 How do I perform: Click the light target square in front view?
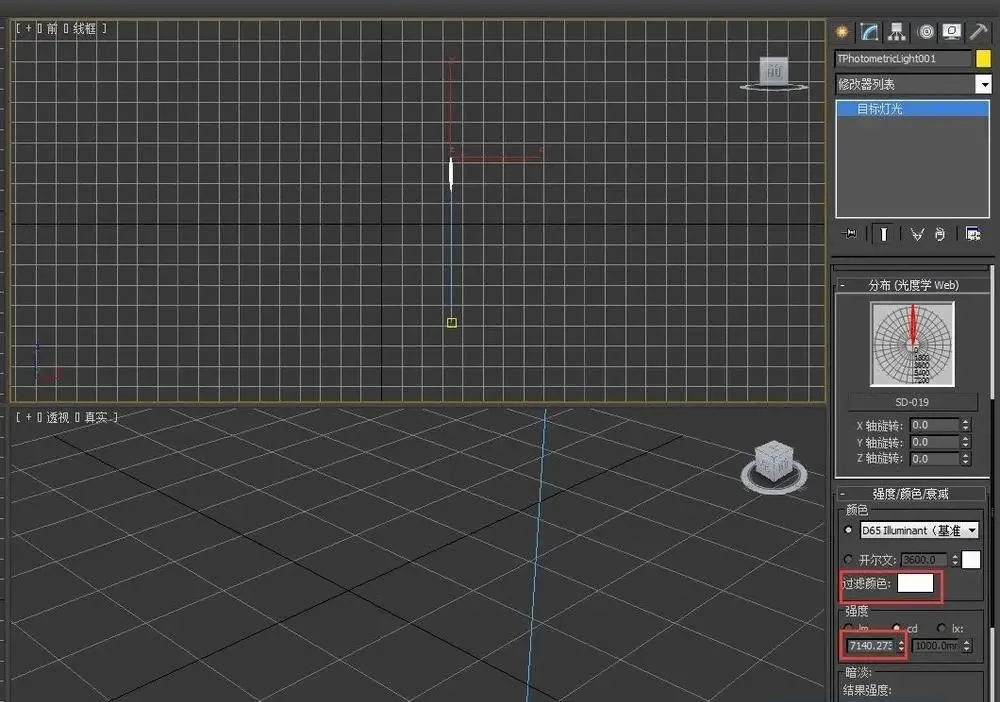[452, 323]
